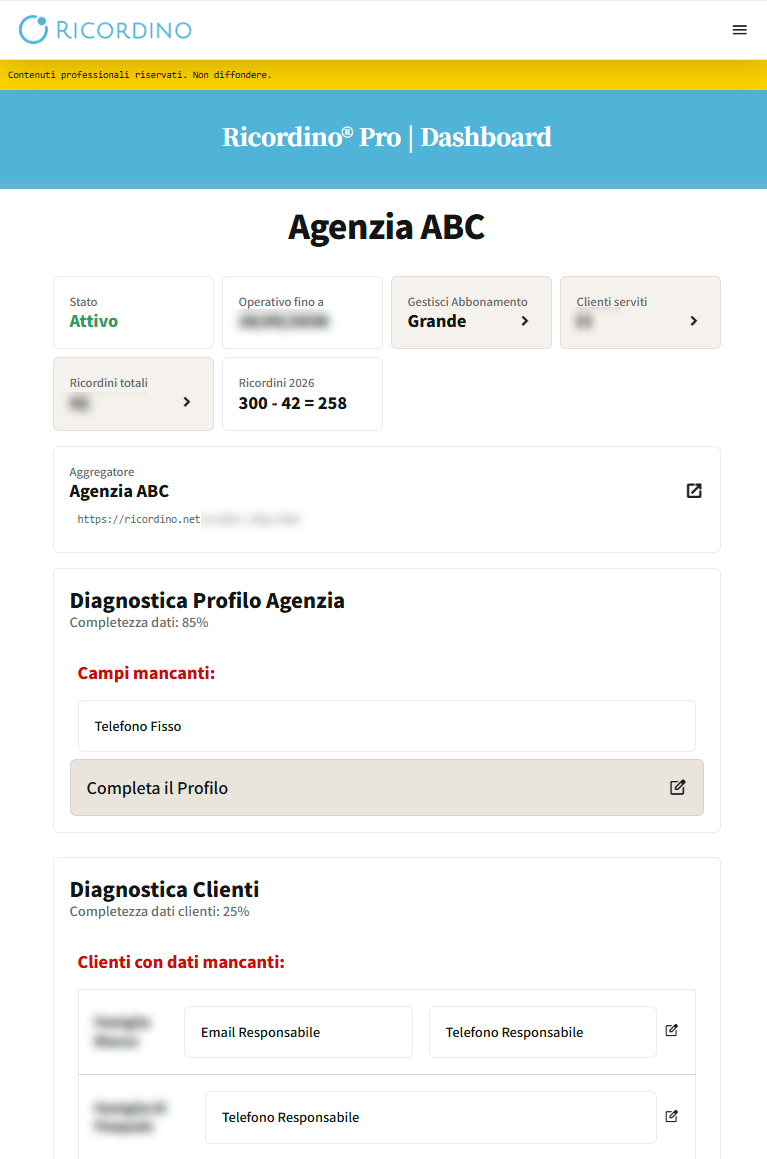This screenshot has height=1159, width=767.
Task: Click Ricordino Pro Dashboard header title
Action: [386, 137]
